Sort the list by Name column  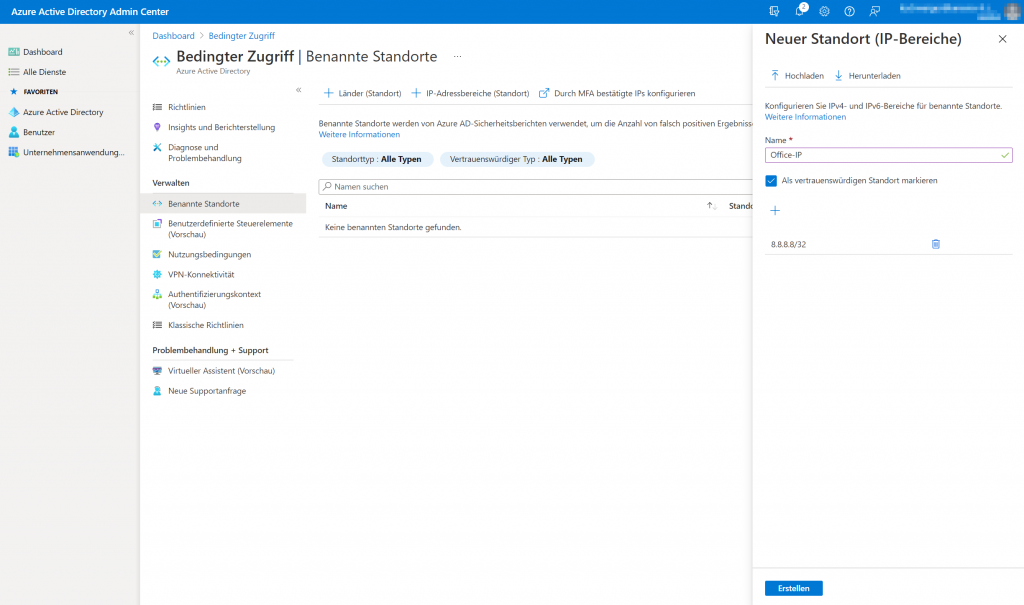tap(711, 206)
